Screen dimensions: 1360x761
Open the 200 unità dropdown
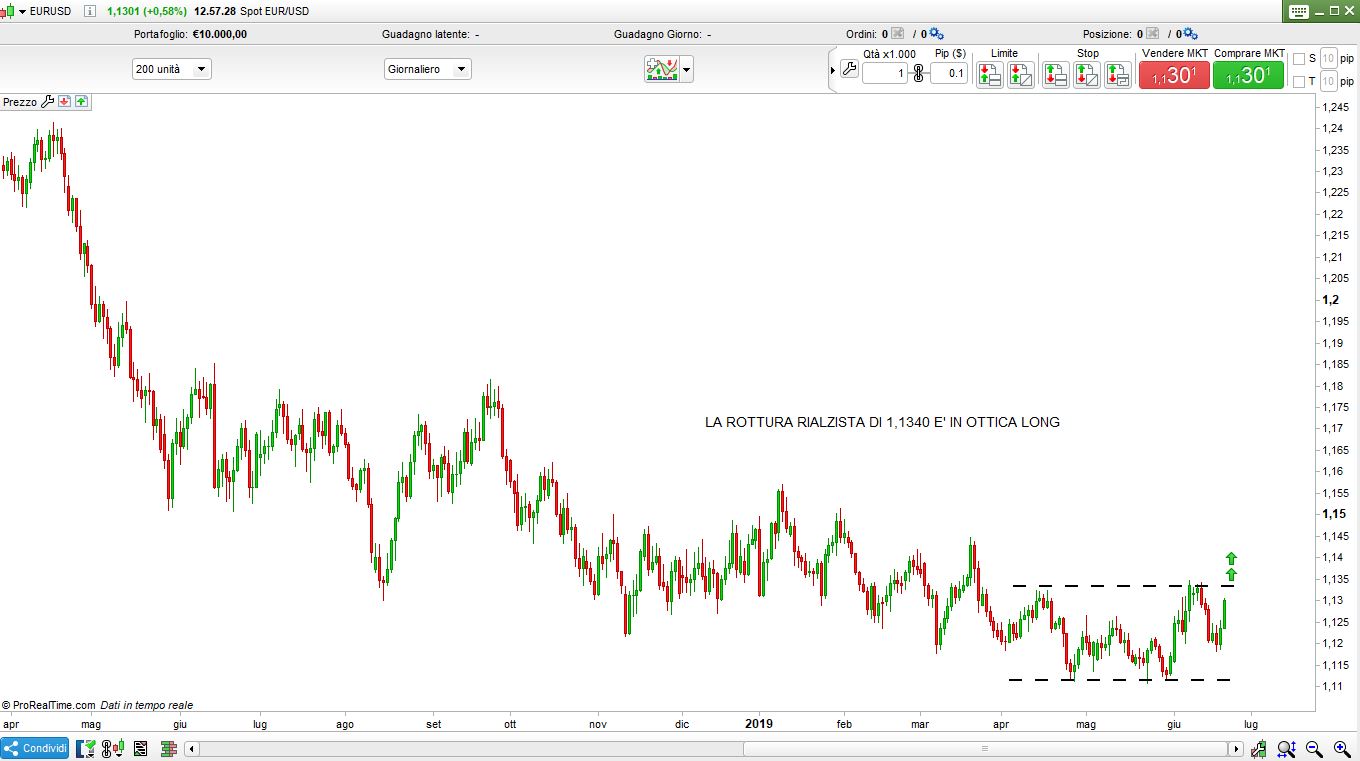[171, 69]
